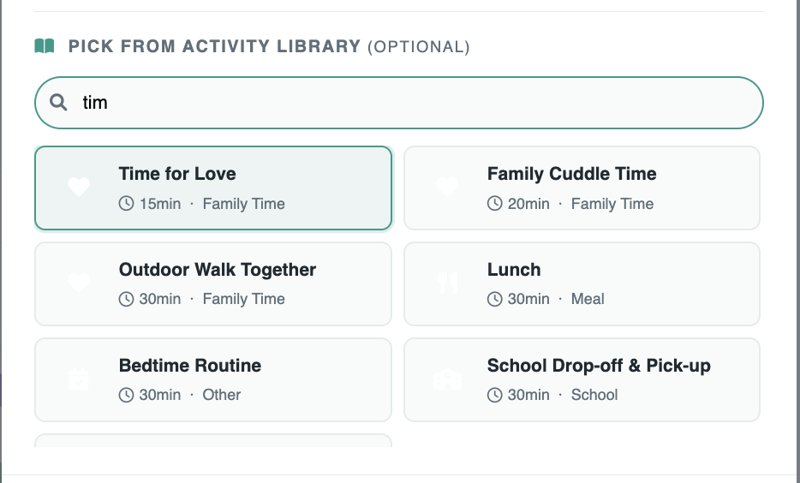Select the Lunch activity title
Viewport: 800px width, 483px height.
(x=514, y=270)
